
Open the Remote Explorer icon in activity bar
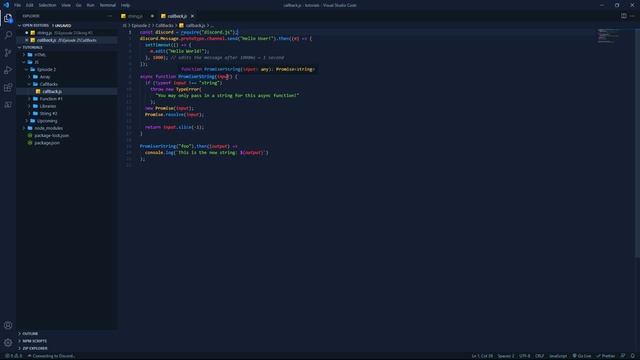[x=8, y=105]
